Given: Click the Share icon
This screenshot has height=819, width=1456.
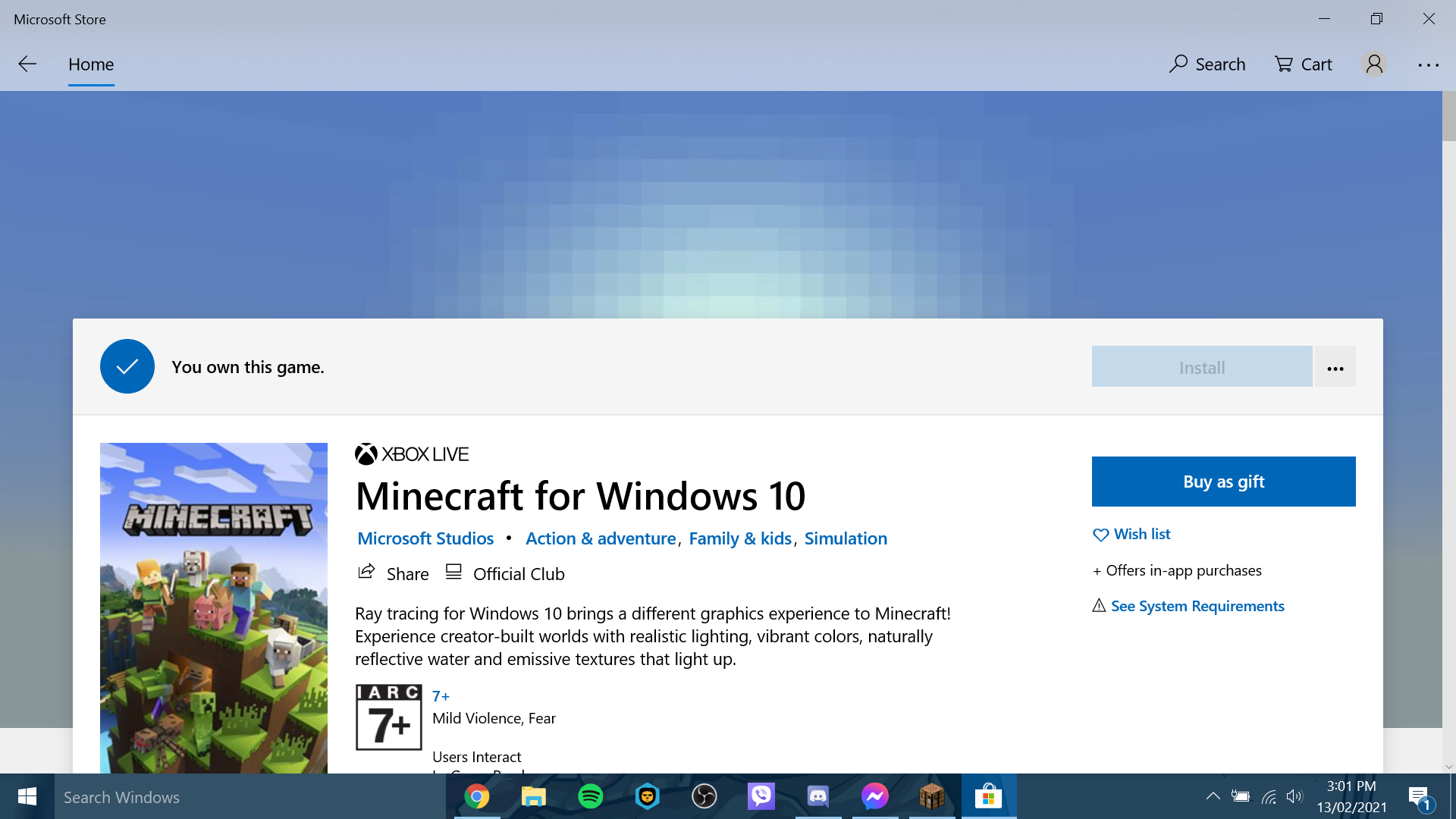Looking at the screenshot, I should pyautogui.click(x=367, y=573).
